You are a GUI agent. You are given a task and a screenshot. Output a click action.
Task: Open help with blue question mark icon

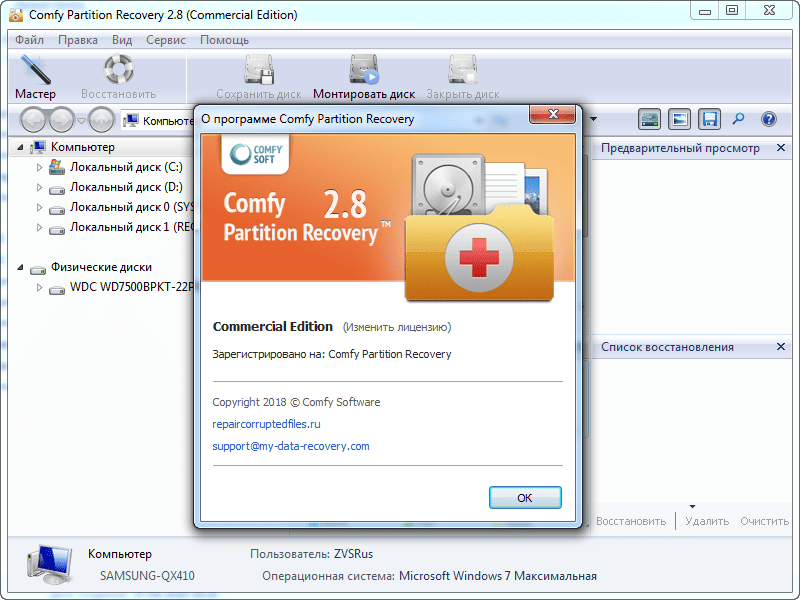pyautogui.click(x=768, y=119)
